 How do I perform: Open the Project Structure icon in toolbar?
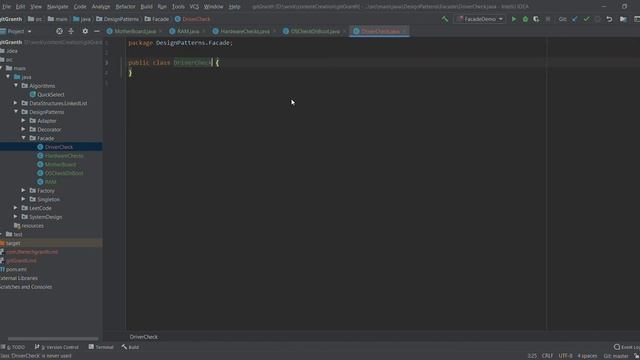(x=623, y=19)
